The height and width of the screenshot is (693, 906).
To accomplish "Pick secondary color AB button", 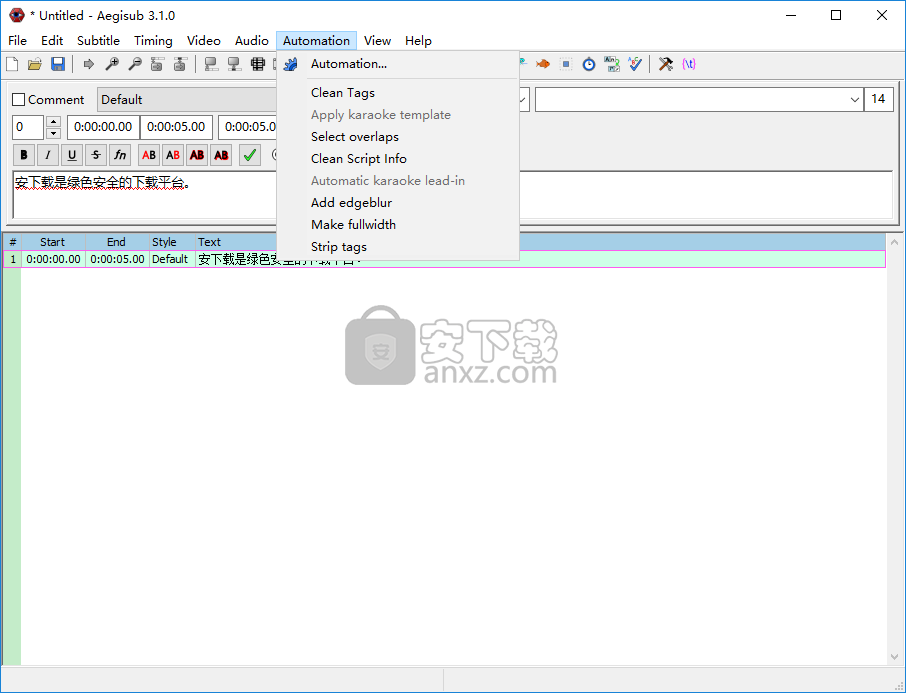I will tap(173, 155).
